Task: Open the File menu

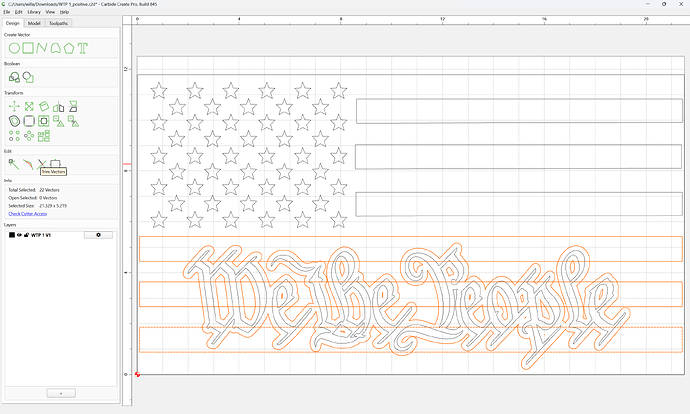Action: pyautogui.click(x=7, y=12)
